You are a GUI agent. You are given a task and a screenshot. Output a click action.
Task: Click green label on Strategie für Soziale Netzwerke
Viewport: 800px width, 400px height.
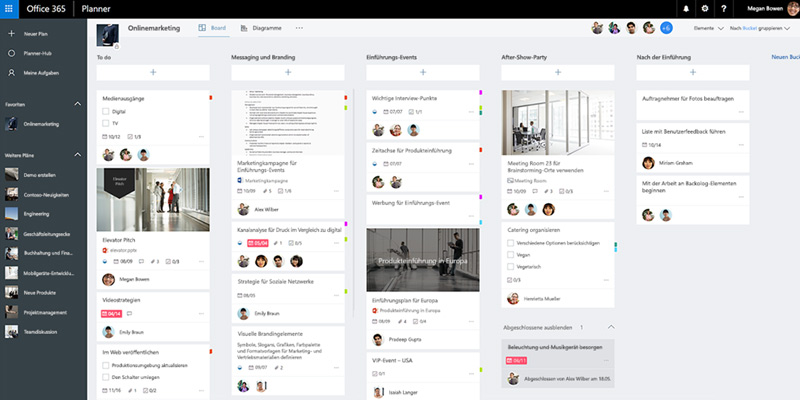click(x=346, y=291)
